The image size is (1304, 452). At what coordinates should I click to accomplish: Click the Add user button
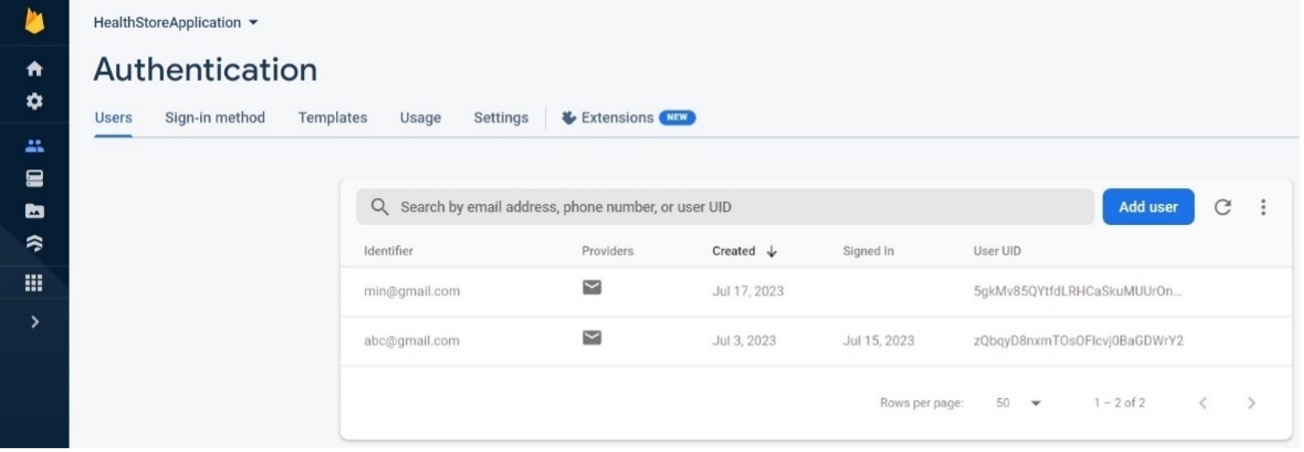1148,207
